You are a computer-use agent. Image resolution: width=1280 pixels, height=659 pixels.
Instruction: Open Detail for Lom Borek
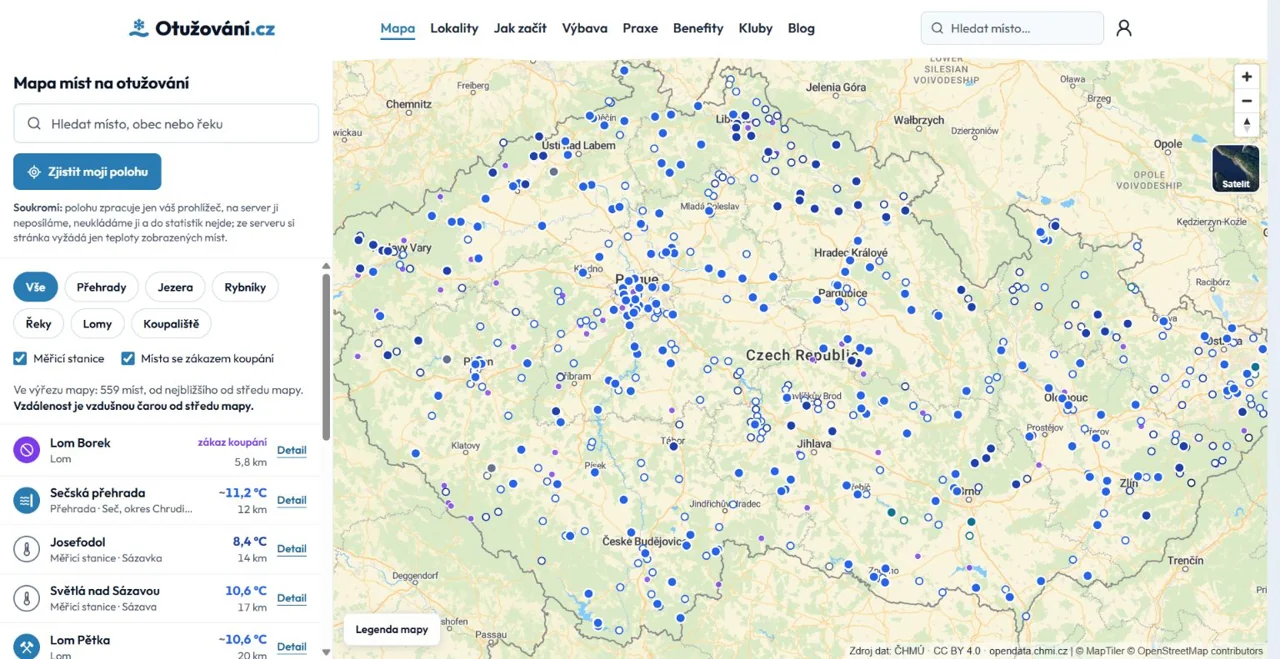(x=291, y=450)
